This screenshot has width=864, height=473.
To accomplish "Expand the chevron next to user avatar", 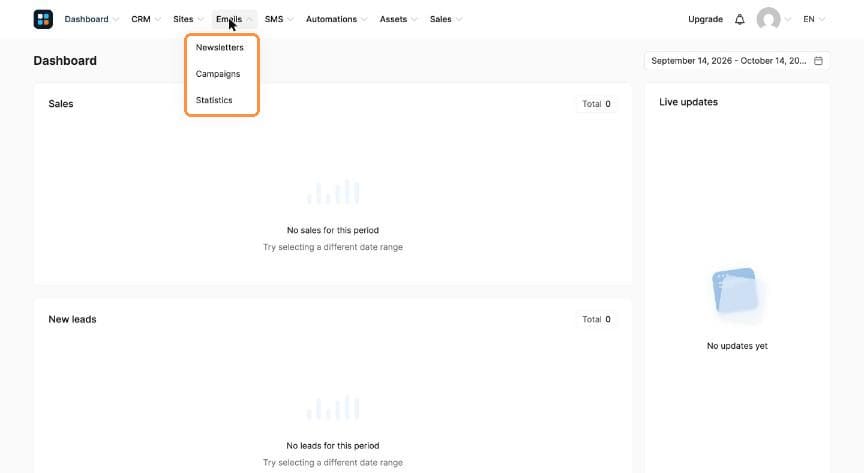I will pos(788,19).
